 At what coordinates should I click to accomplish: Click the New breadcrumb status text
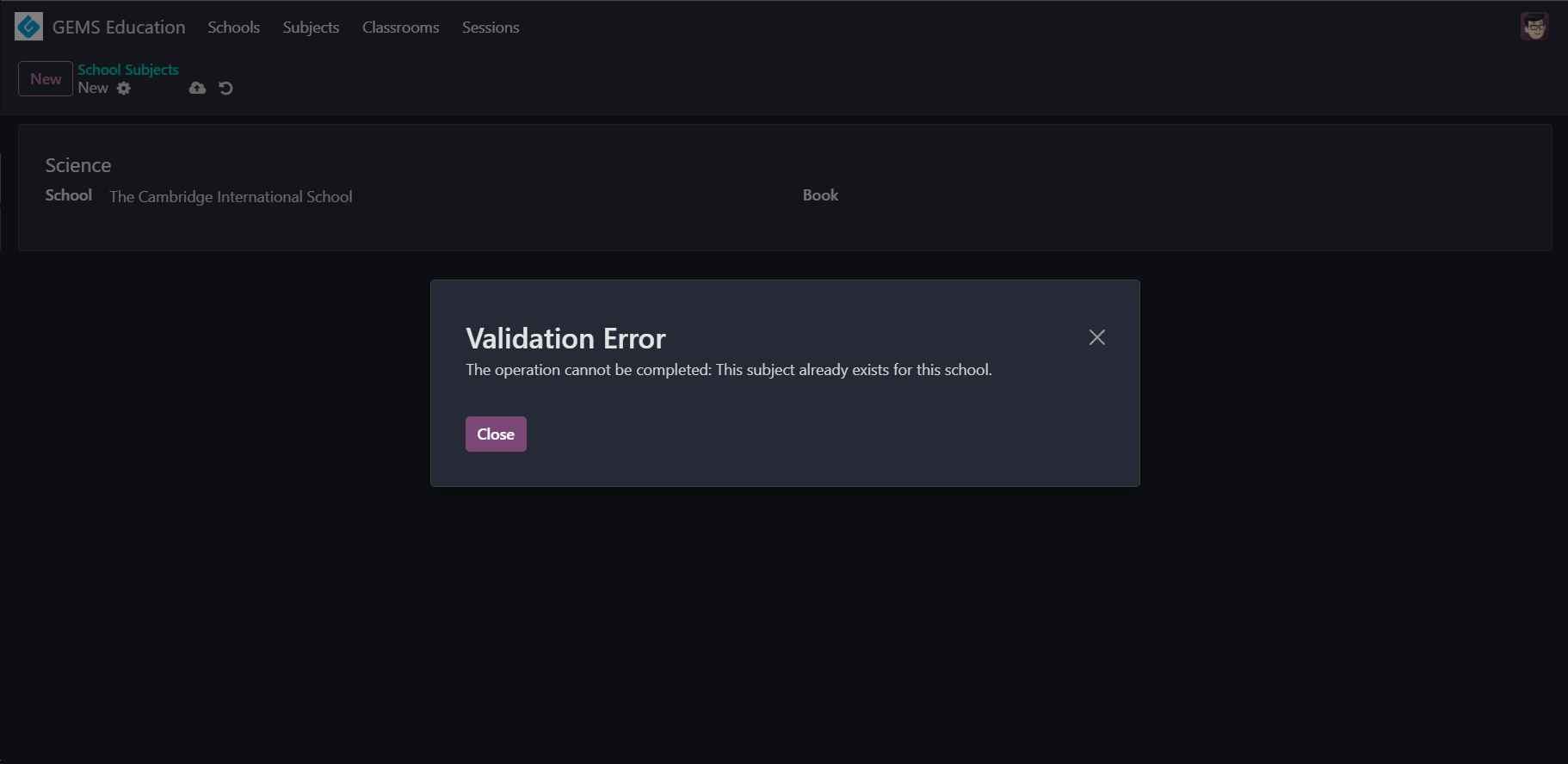[x=93, y=88]
